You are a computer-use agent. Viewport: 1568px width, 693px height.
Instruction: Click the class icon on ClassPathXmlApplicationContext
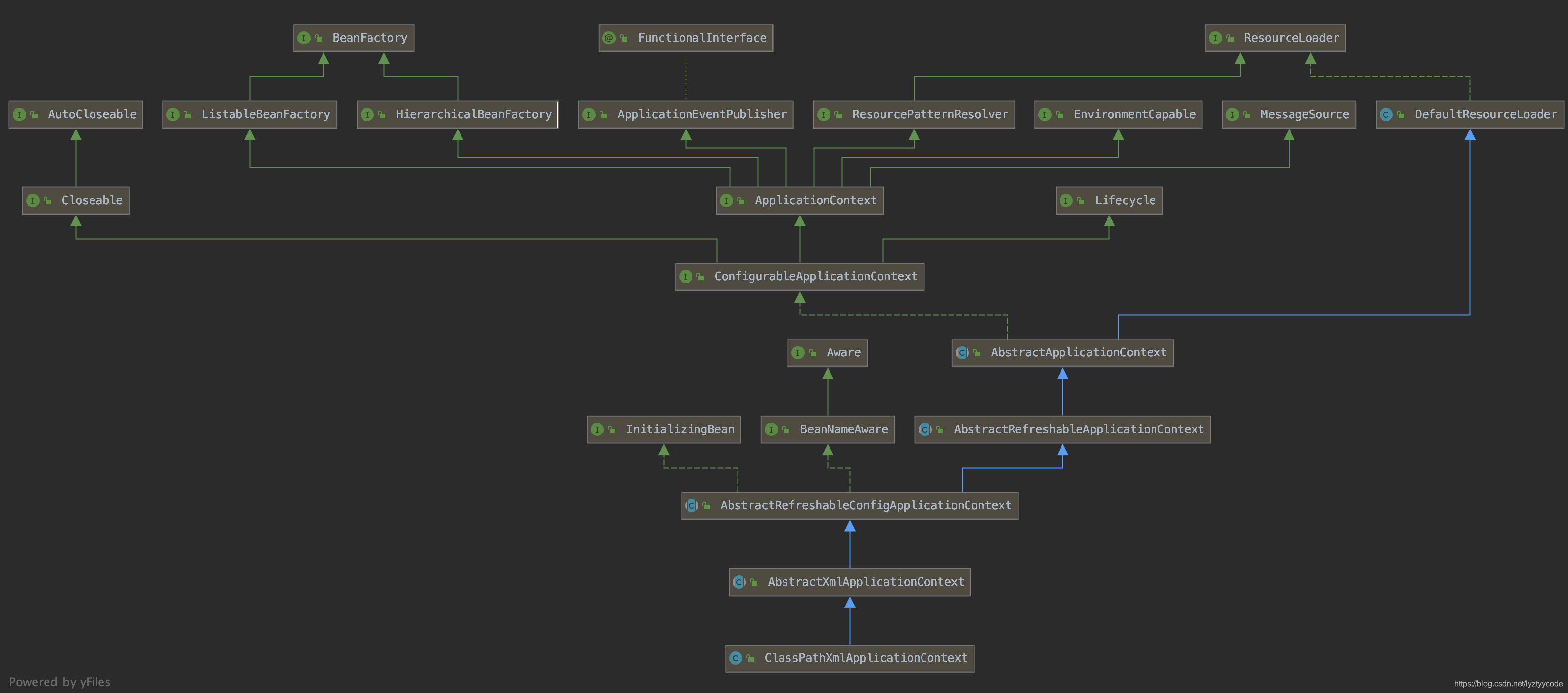(736, 658)
